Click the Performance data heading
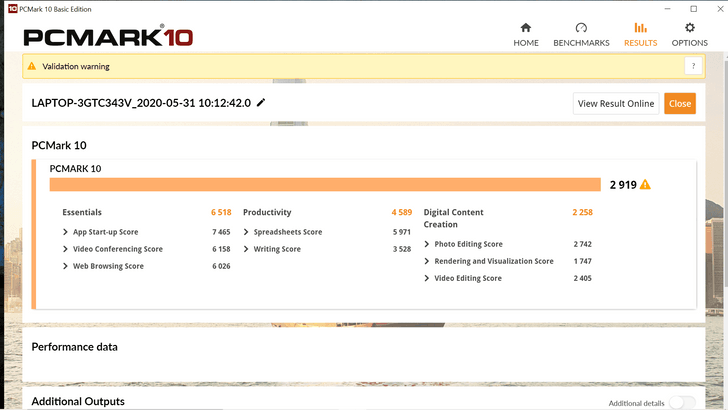Viewport: 728px width, 410px height. click(x=74, y=347)
